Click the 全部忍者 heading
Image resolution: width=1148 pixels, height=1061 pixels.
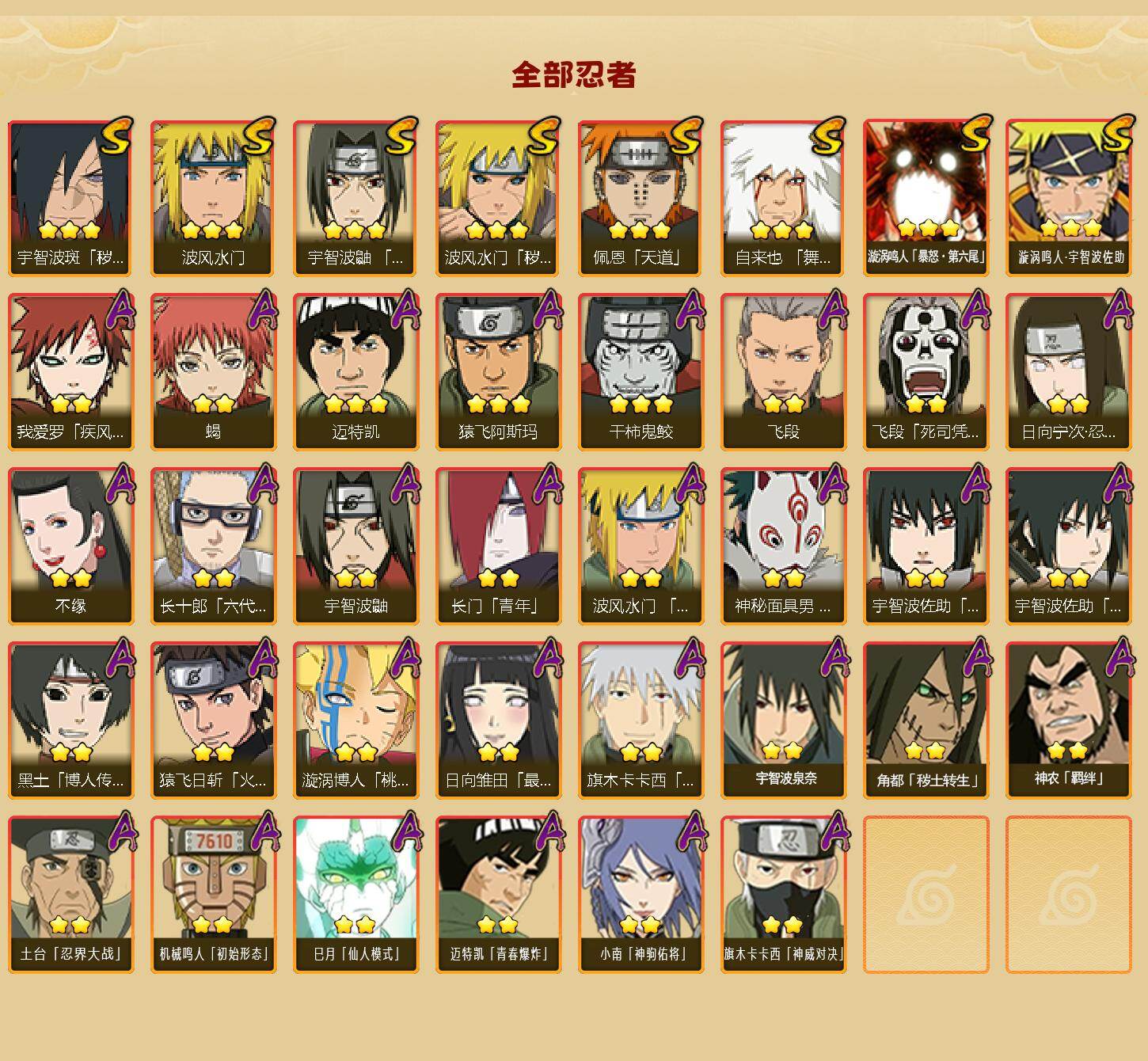coord(573,75)
